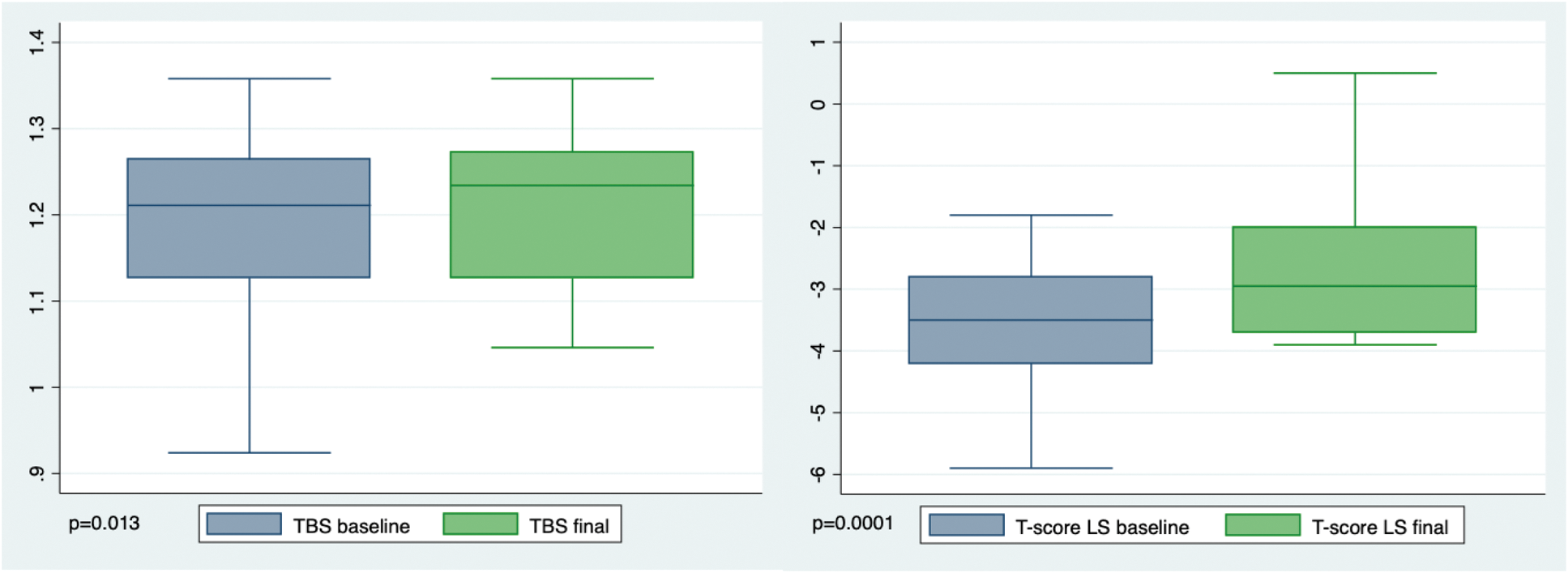The image size is (1568, 573).
Task: Select the "T-score LS final" legend text
Action: tap(1380, 528)
